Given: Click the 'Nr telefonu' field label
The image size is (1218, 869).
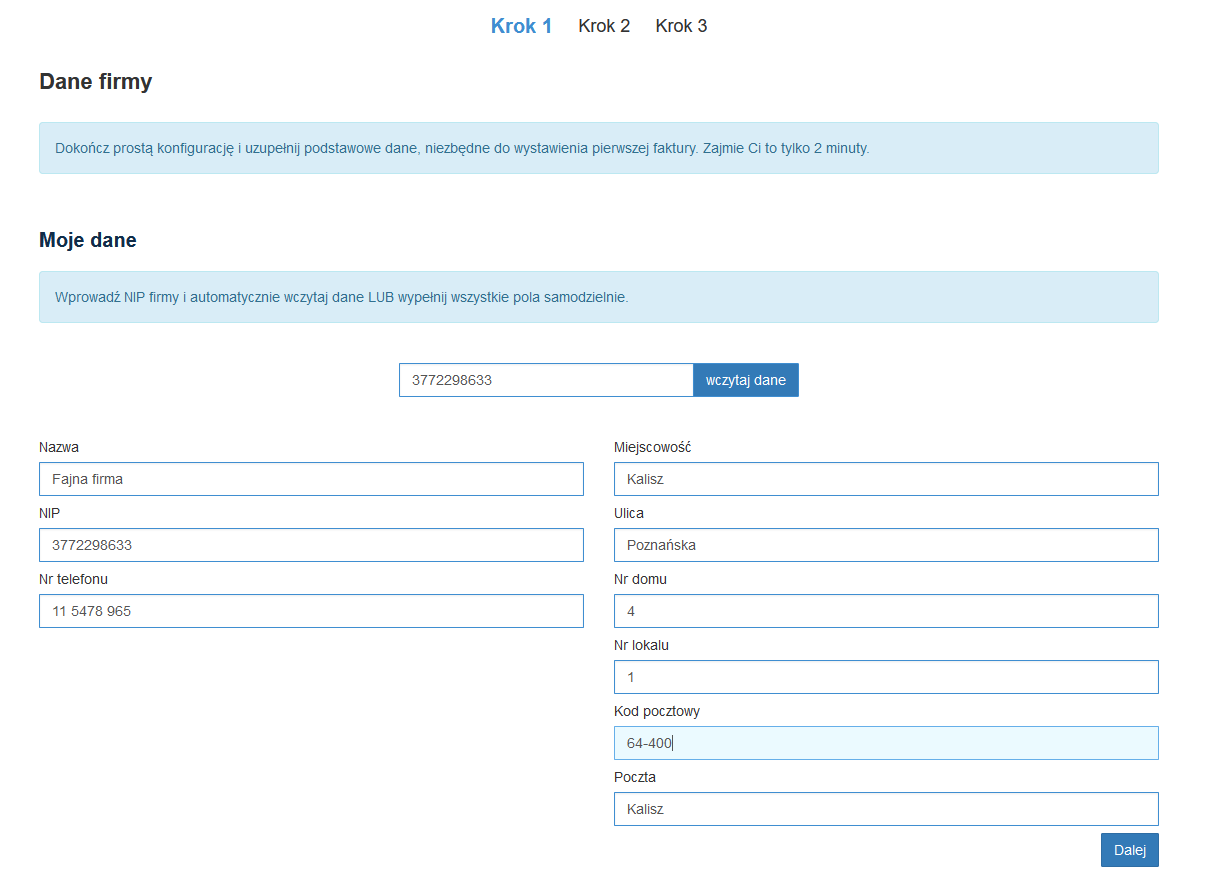Looking at the screenshot, I should [x=74, y=579].
